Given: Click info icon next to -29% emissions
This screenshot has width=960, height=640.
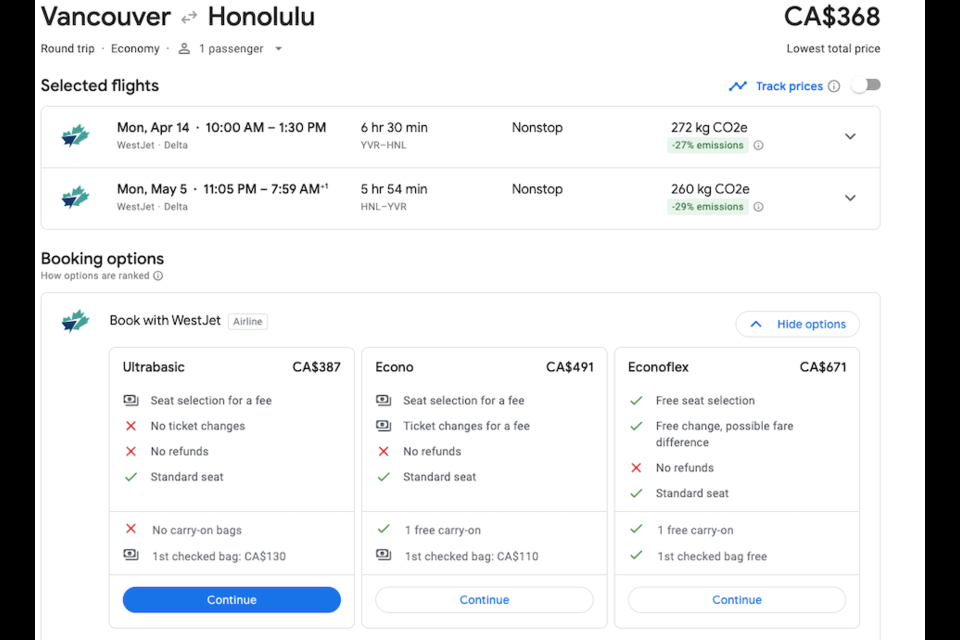Looking at the screenshot, I should (x=758, y=207).
